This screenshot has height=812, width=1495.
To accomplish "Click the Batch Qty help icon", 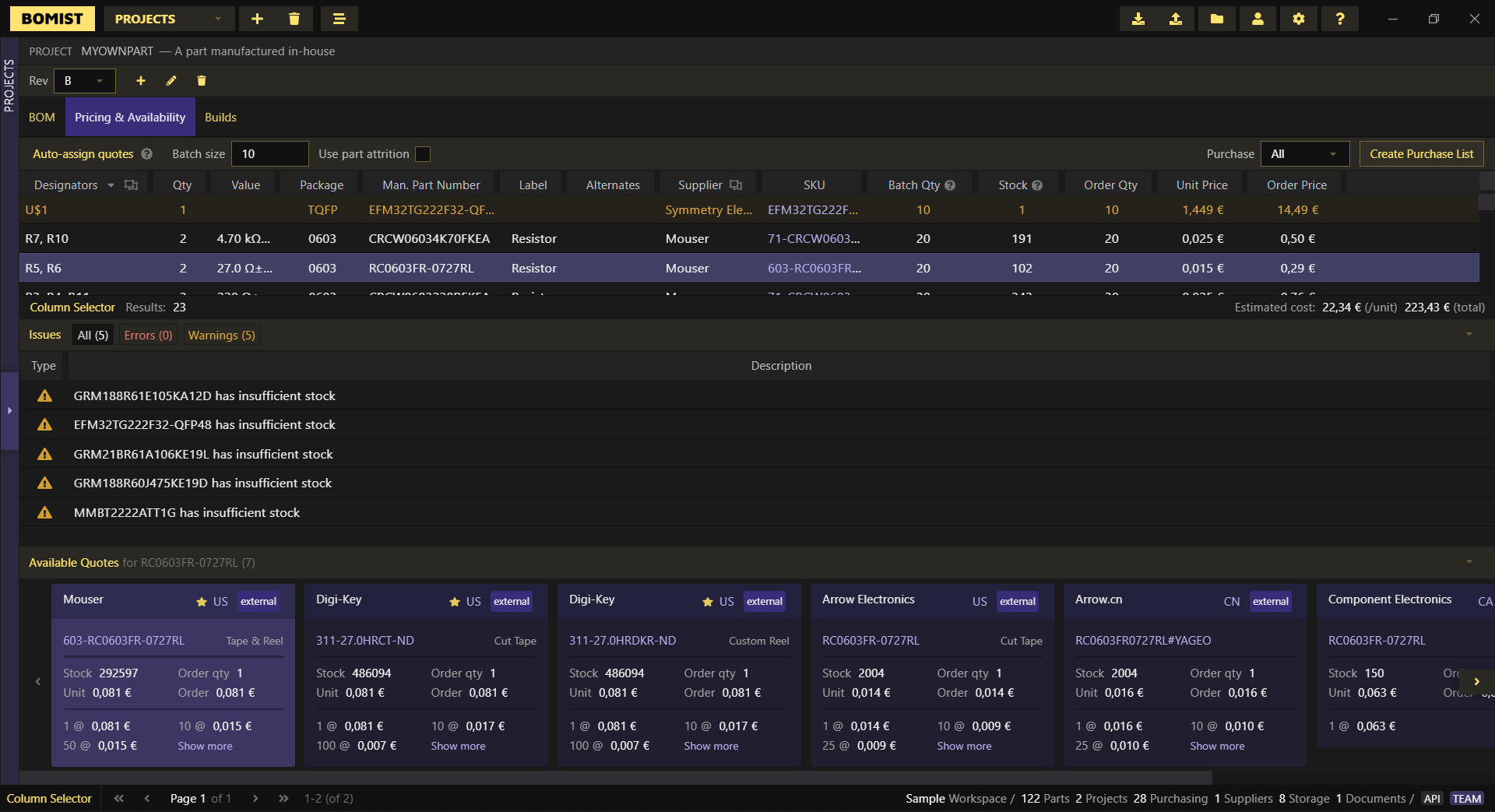I will tap(950, 185).
